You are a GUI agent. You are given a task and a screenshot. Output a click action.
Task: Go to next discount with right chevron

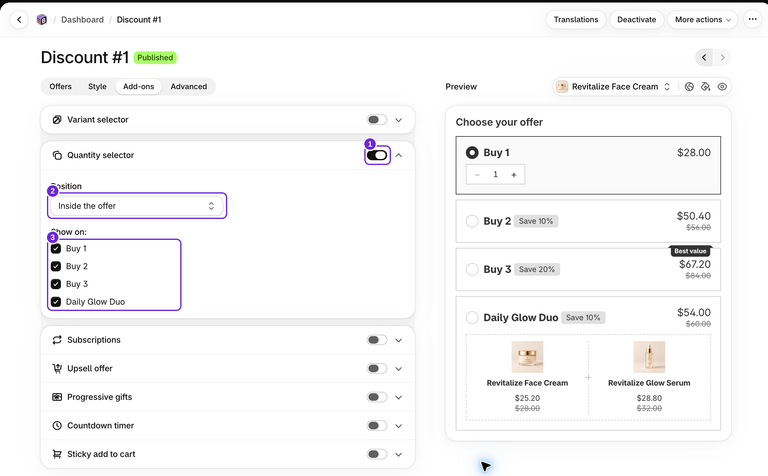click(722, 58)
